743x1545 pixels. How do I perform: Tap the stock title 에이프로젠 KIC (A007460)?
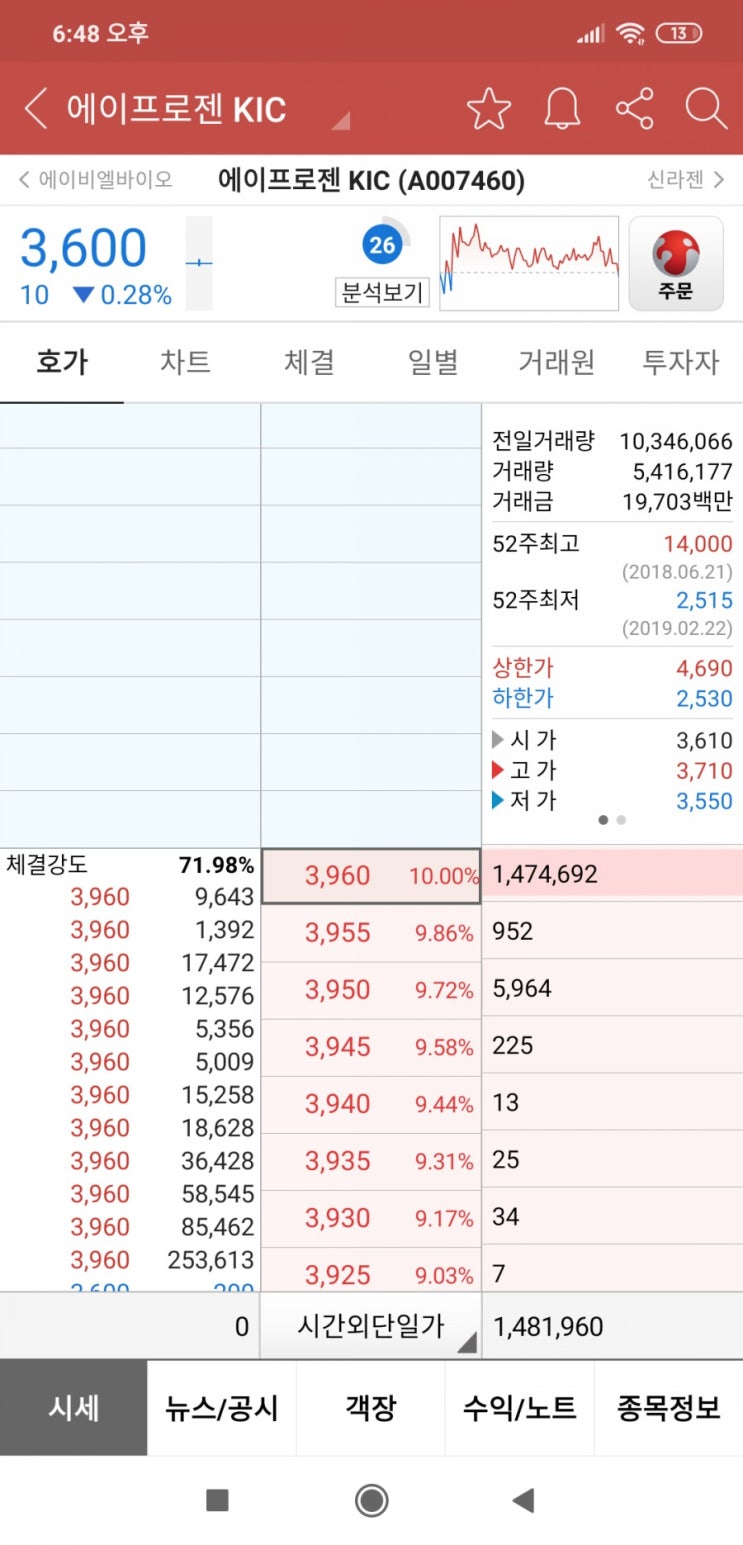point(371,180)
